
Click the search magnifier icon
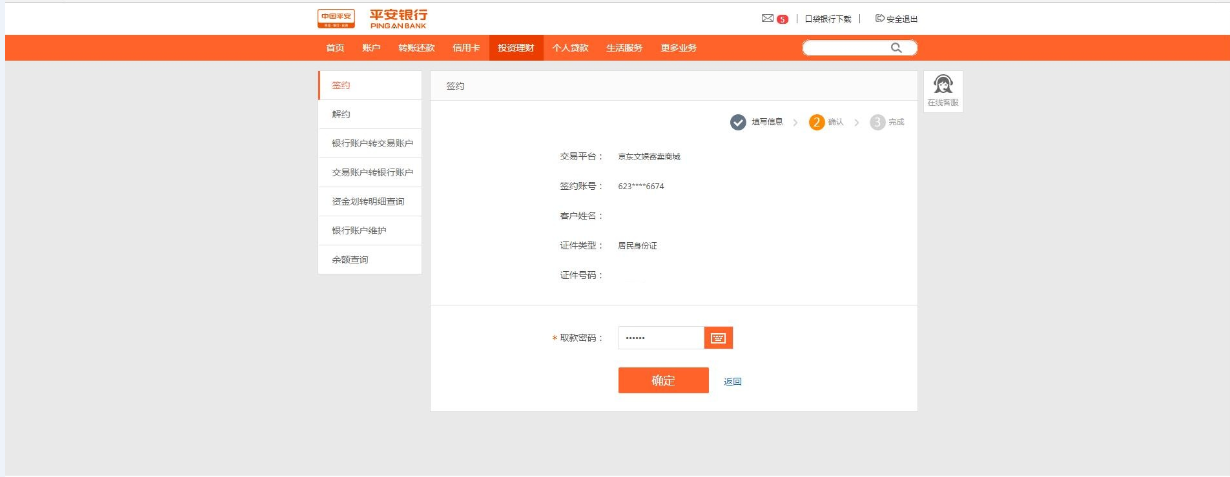coord(896,47)
